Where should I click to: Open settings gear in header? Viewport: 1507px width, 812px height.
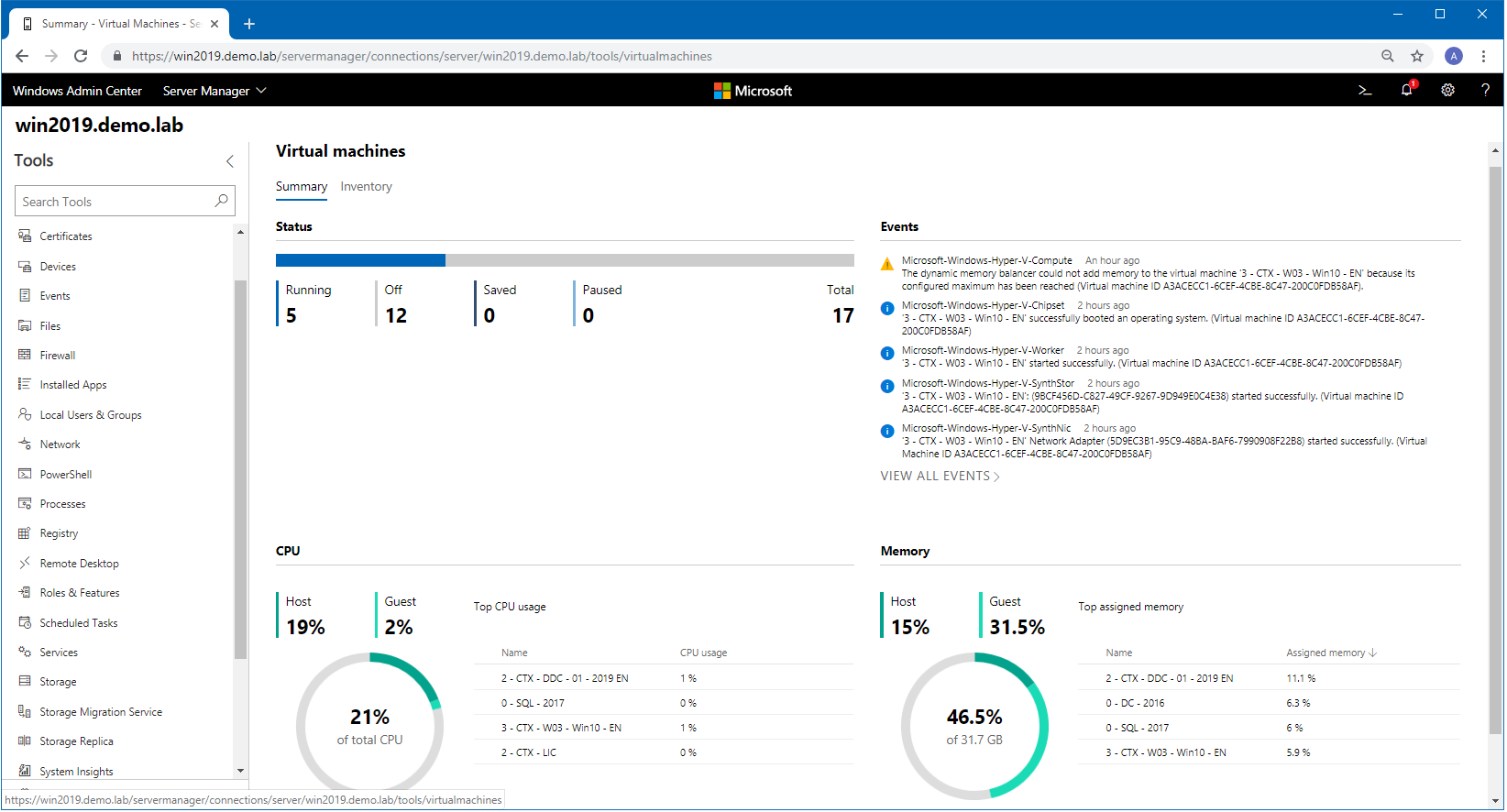1447,91
